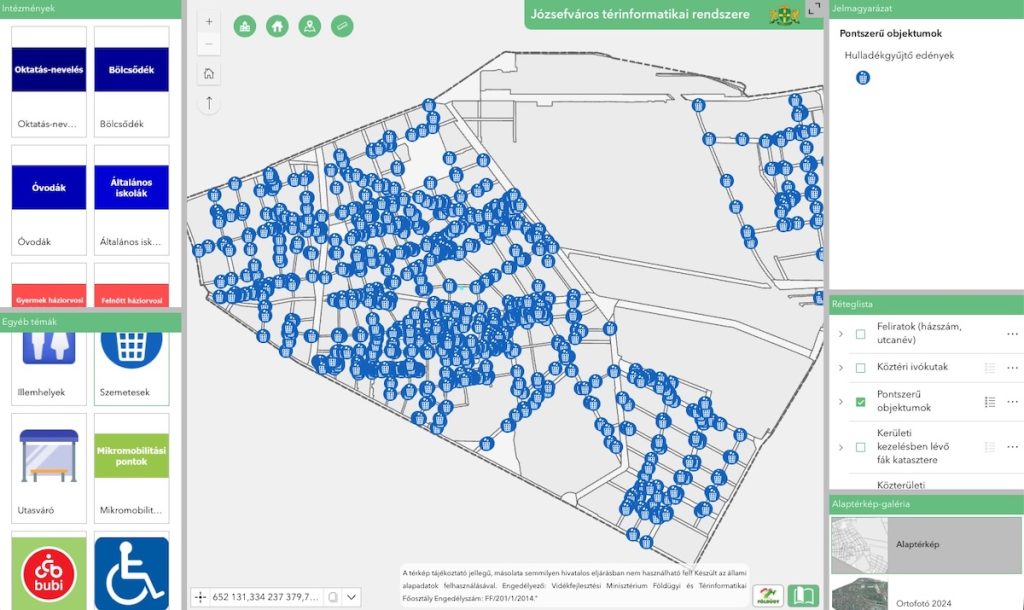Click the Réteglista panel header
The height and width of the screenshot is (610, 1024).
tap(926, 304)
